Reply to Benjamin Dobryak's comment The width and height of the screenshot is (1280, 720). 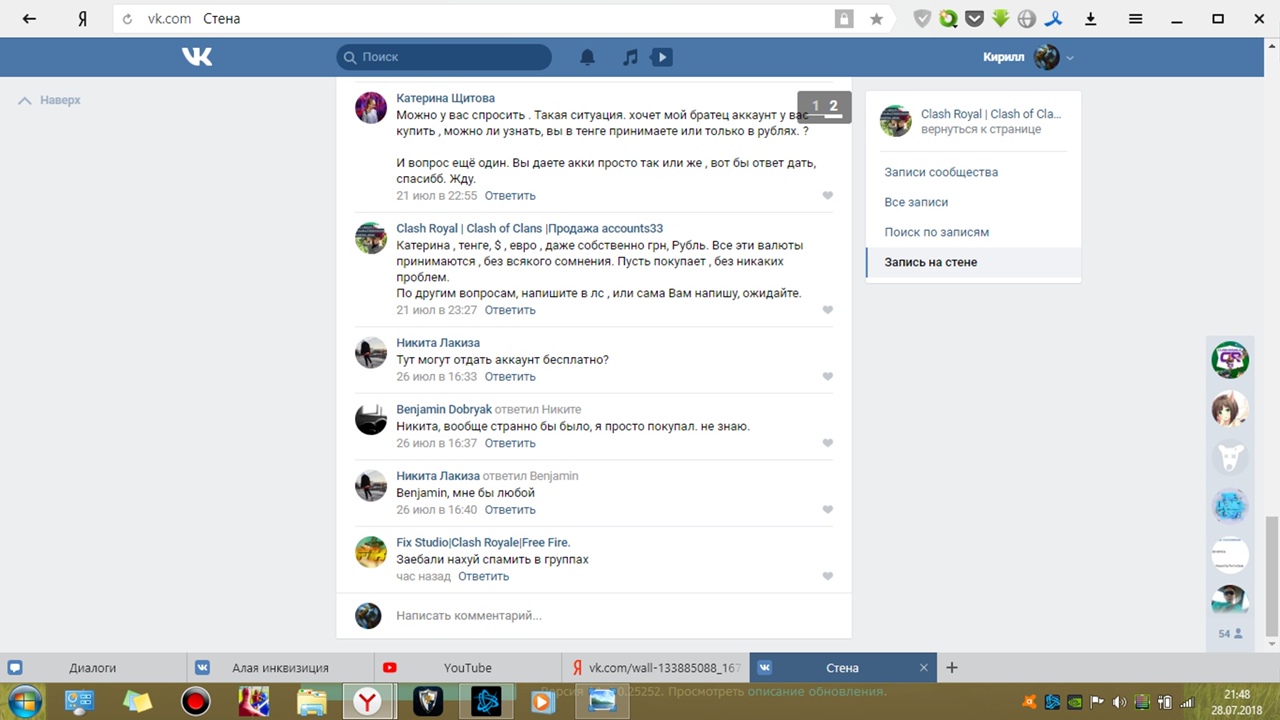(x=510, y=443)
